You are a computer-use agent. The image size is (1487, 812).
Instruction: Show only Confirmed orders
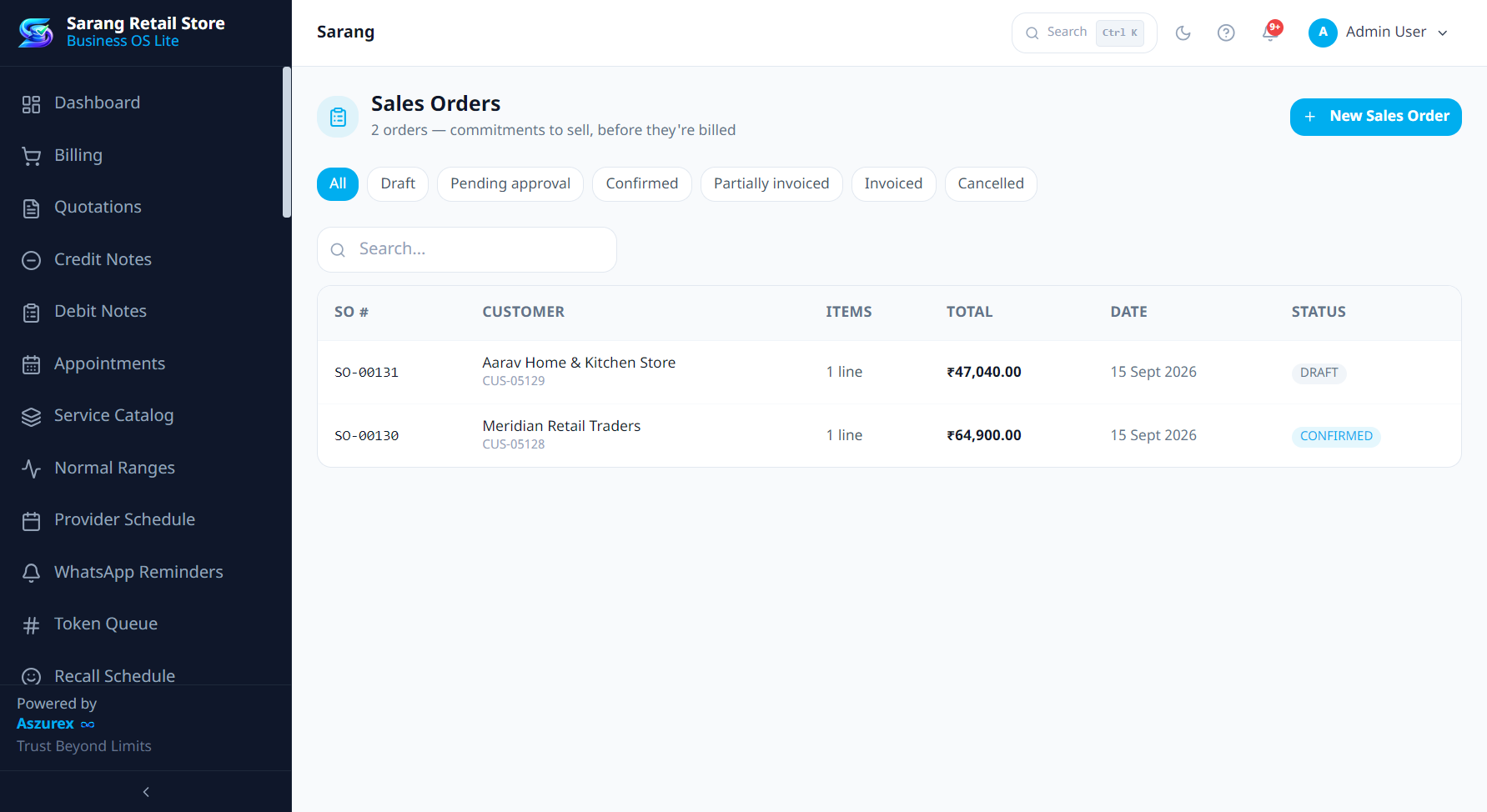point(642,184)
